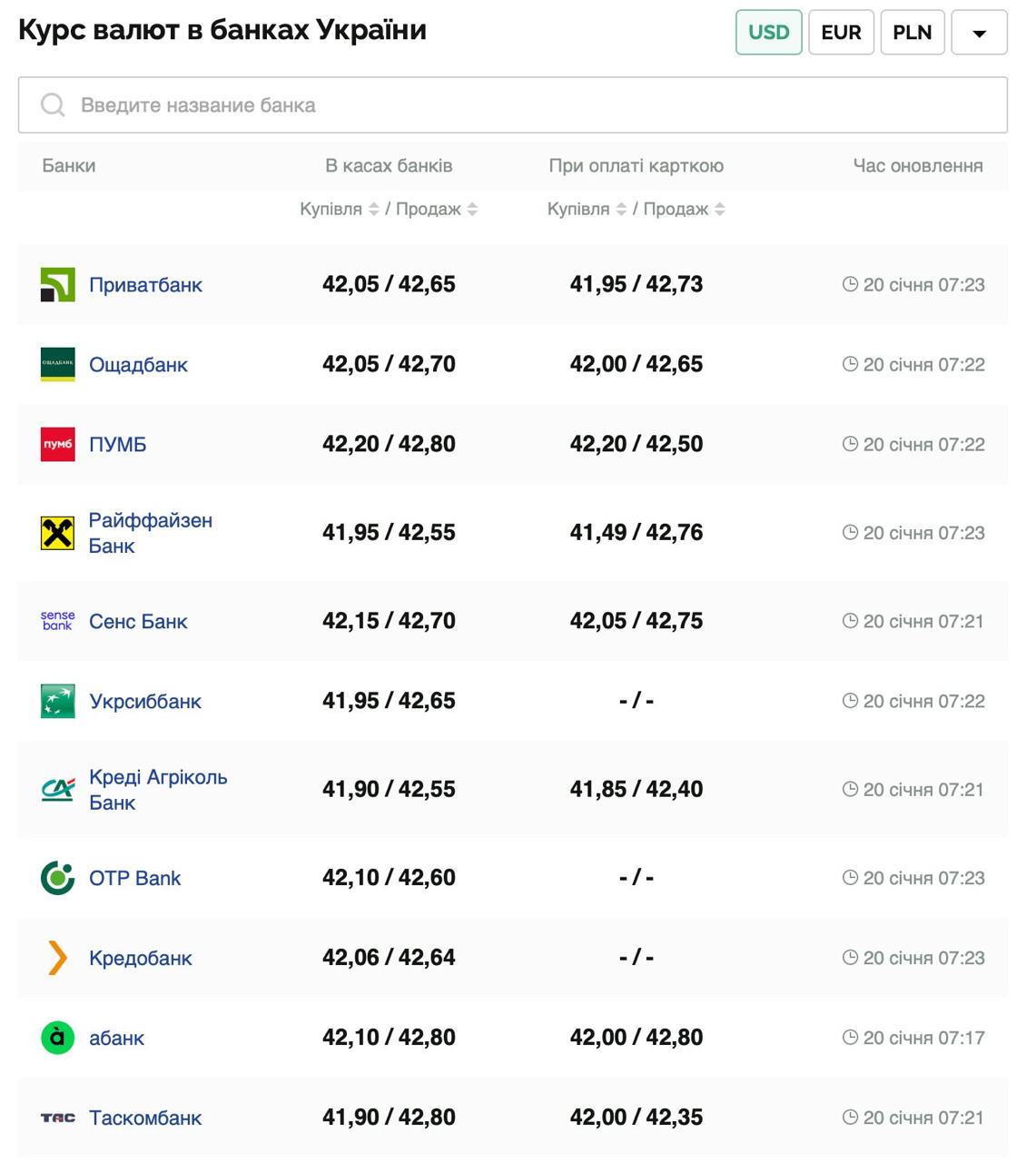Switch to the PLN currency tab

pyautogui.click(x=912, y=33)
